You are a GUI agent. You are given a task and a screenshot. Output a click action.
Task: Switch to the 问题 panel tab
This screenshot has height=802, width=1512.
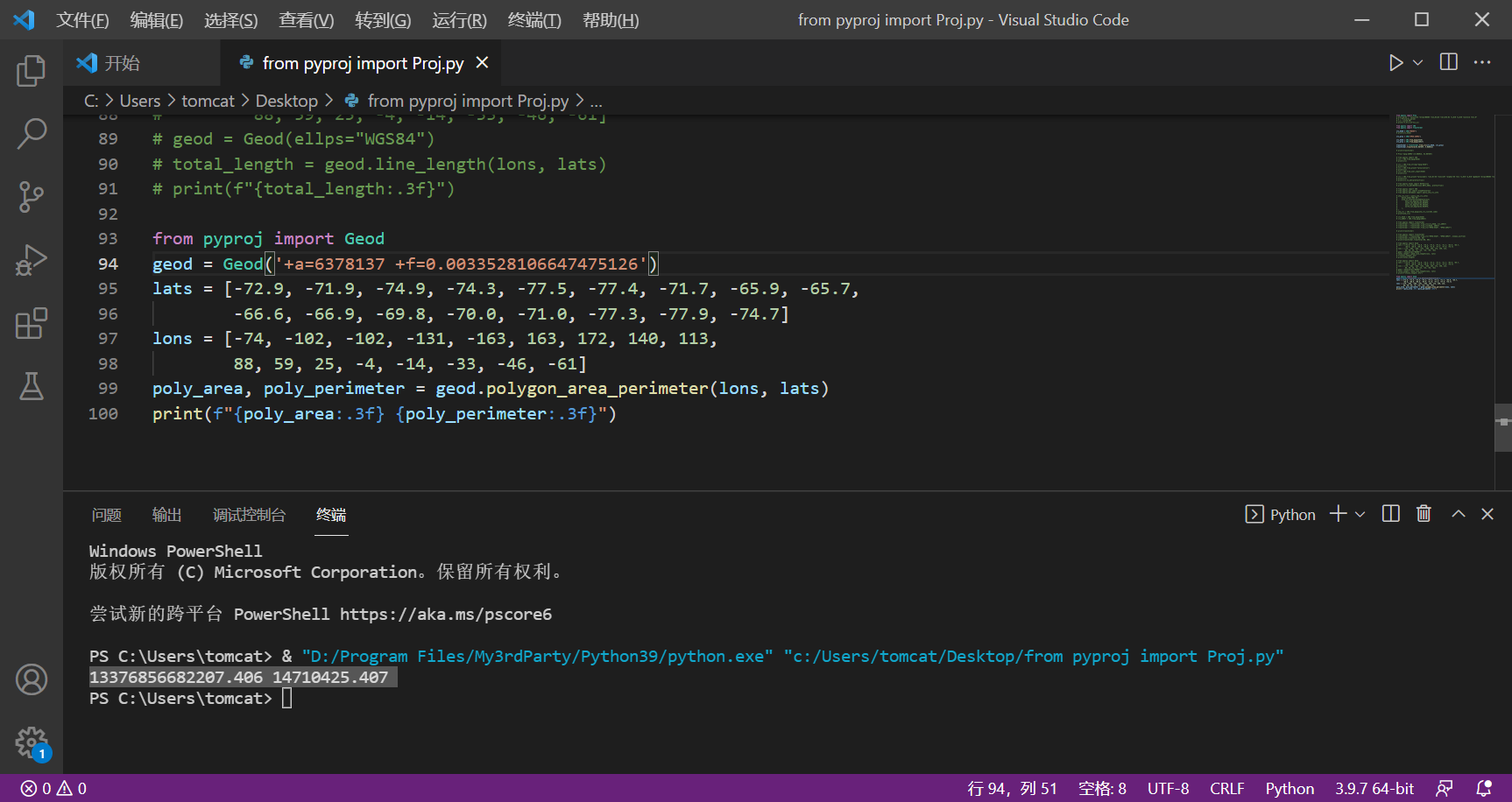107,515
